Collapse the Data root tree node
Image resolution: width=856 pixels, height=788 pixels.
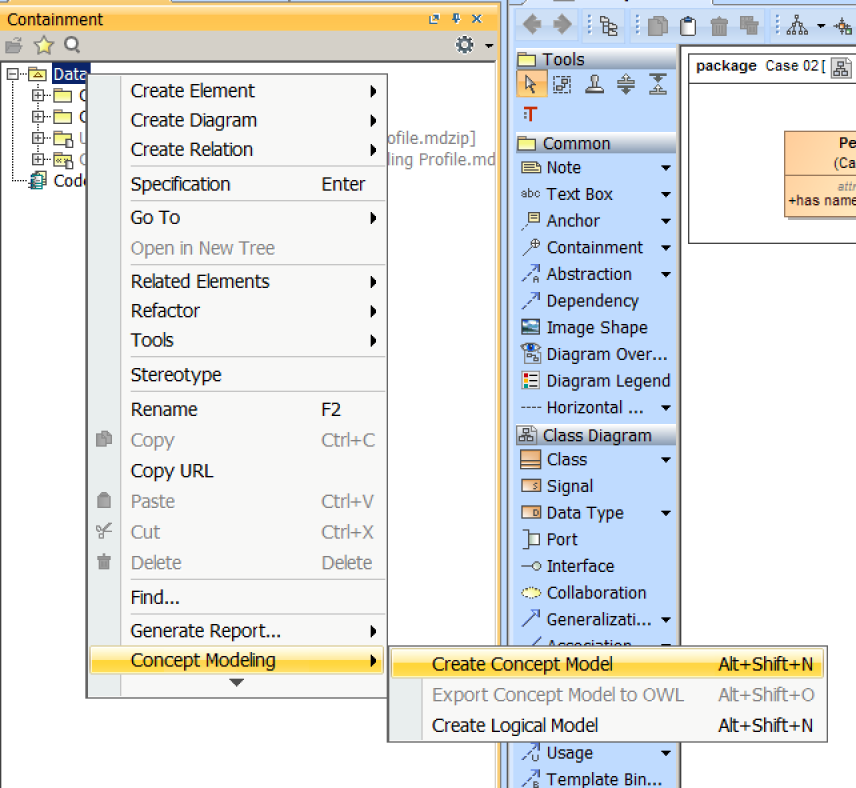[x=13, y=73]
